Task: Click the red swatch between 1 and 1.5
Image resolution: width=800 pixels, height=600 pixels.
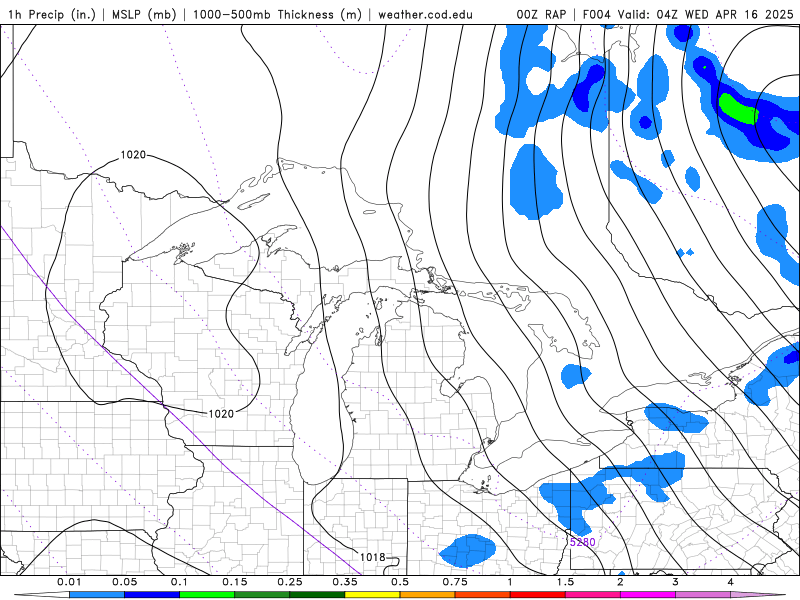Action: pos(538,595)
